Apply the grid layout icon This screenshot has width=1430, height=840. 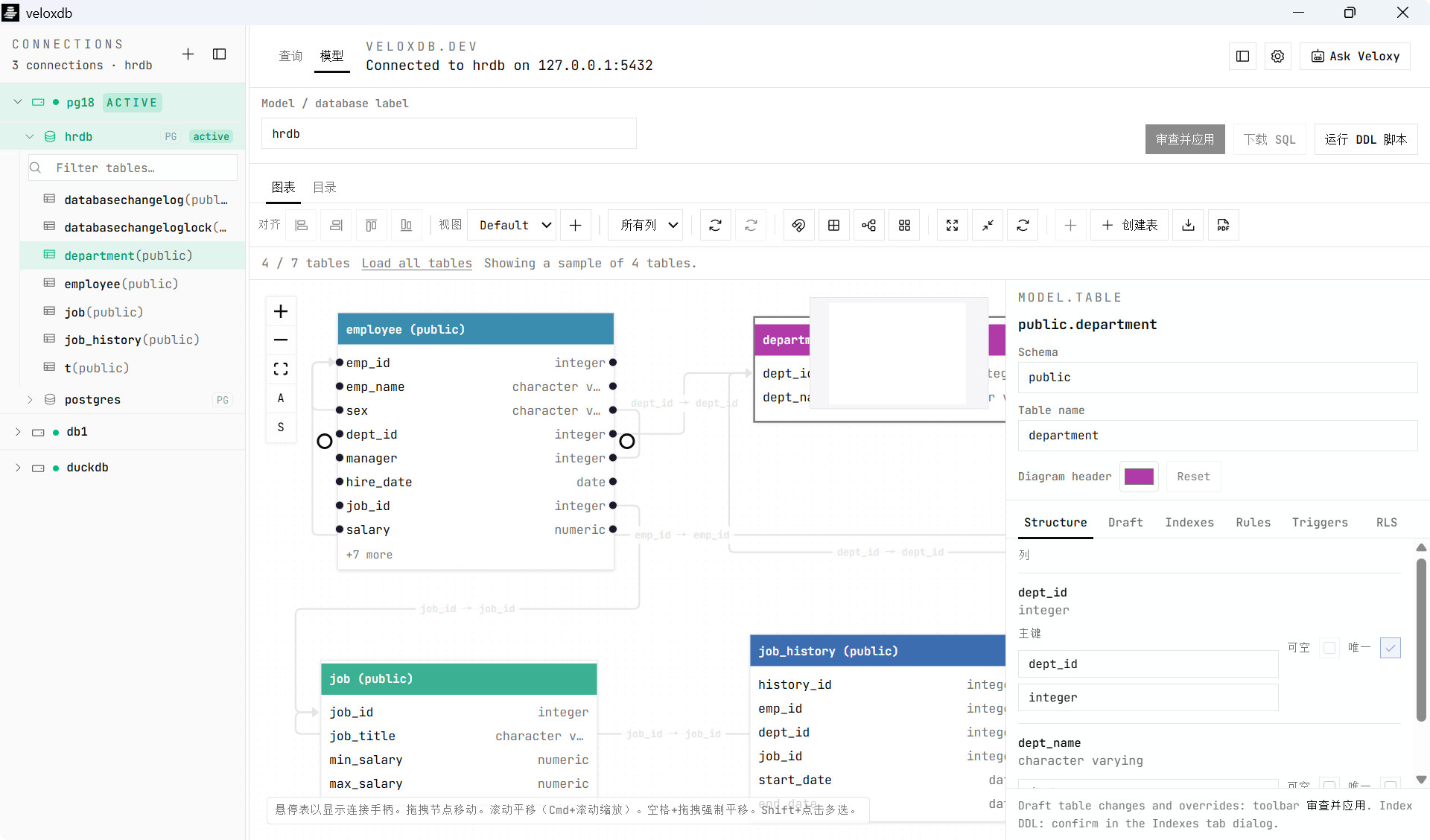[834, 225]
